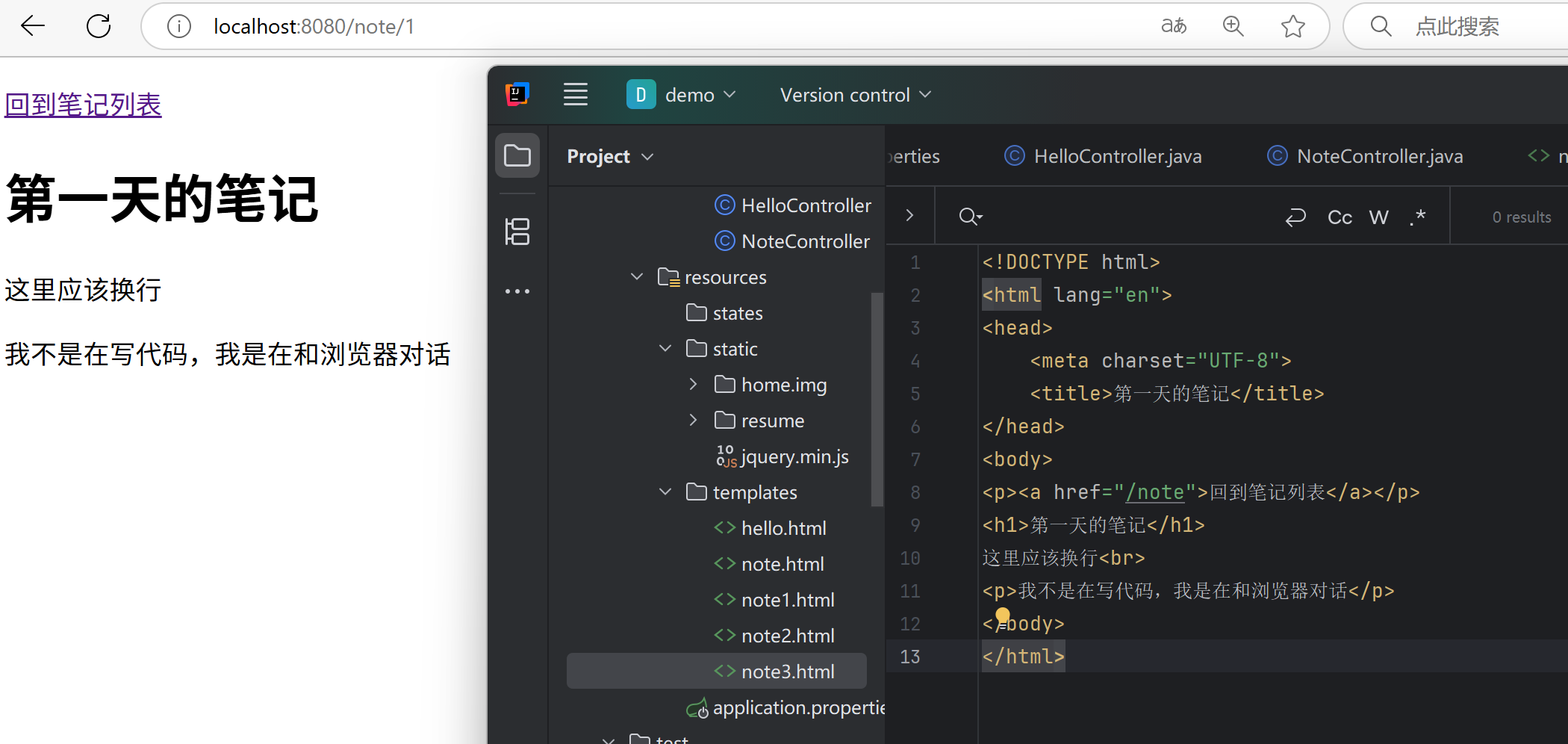Open note2.html in project tree
The width and height of the screenshot is (1568, 744).
click(774, 636)
